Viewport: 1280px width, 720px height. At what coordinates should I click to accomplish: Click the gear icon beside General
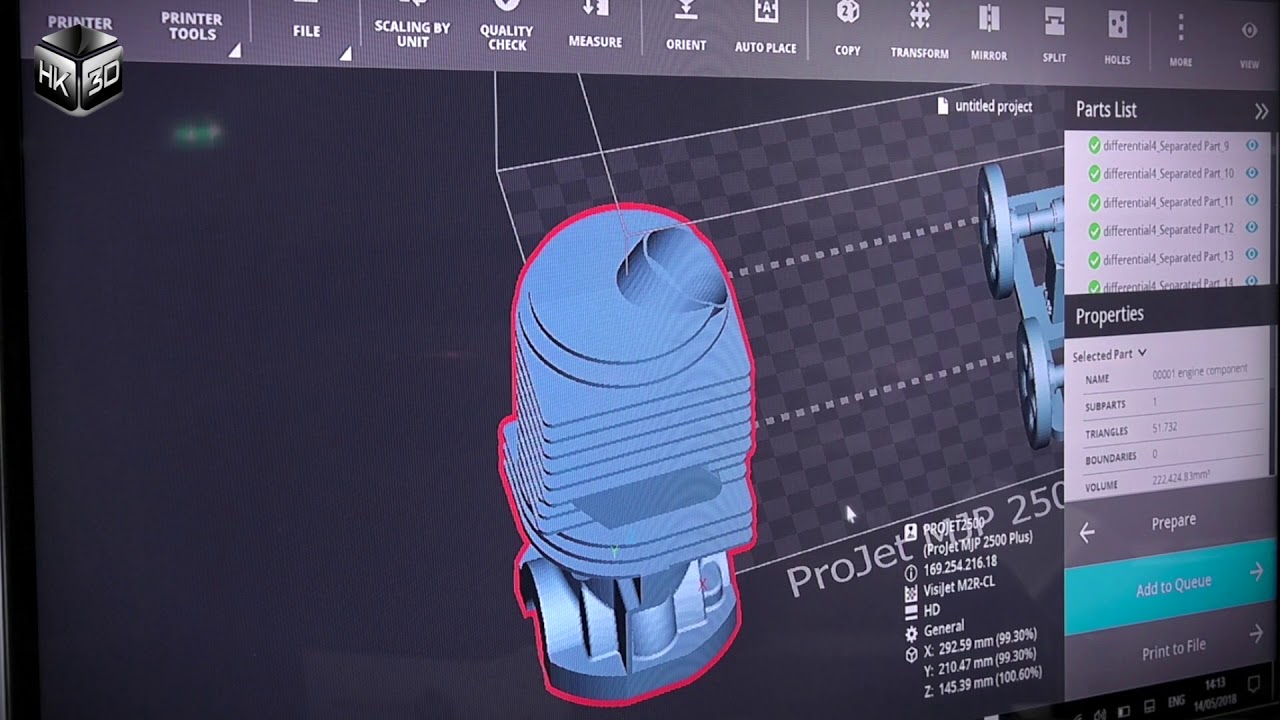(911, 634)
